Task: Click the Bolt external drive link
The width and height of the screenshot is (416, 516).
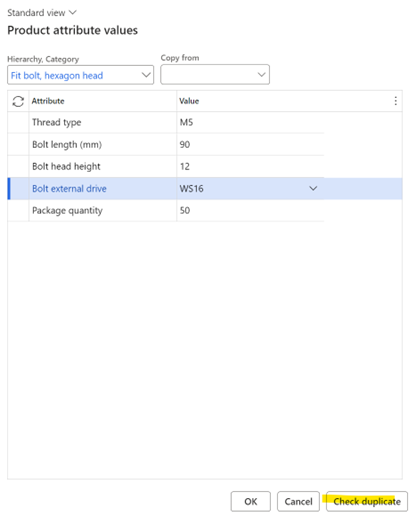Action: 69,189
